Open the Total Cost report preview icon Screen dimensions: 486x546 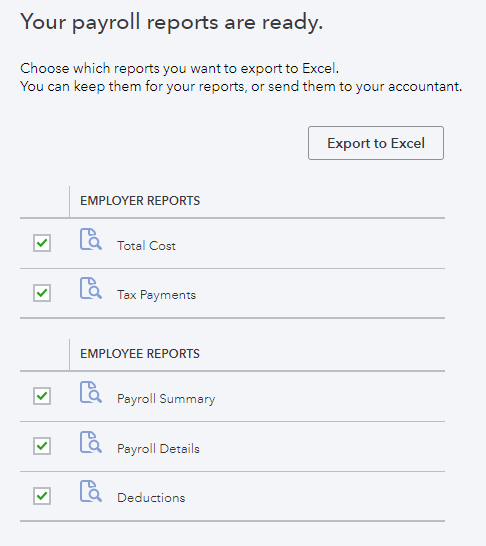pos(91,239)
